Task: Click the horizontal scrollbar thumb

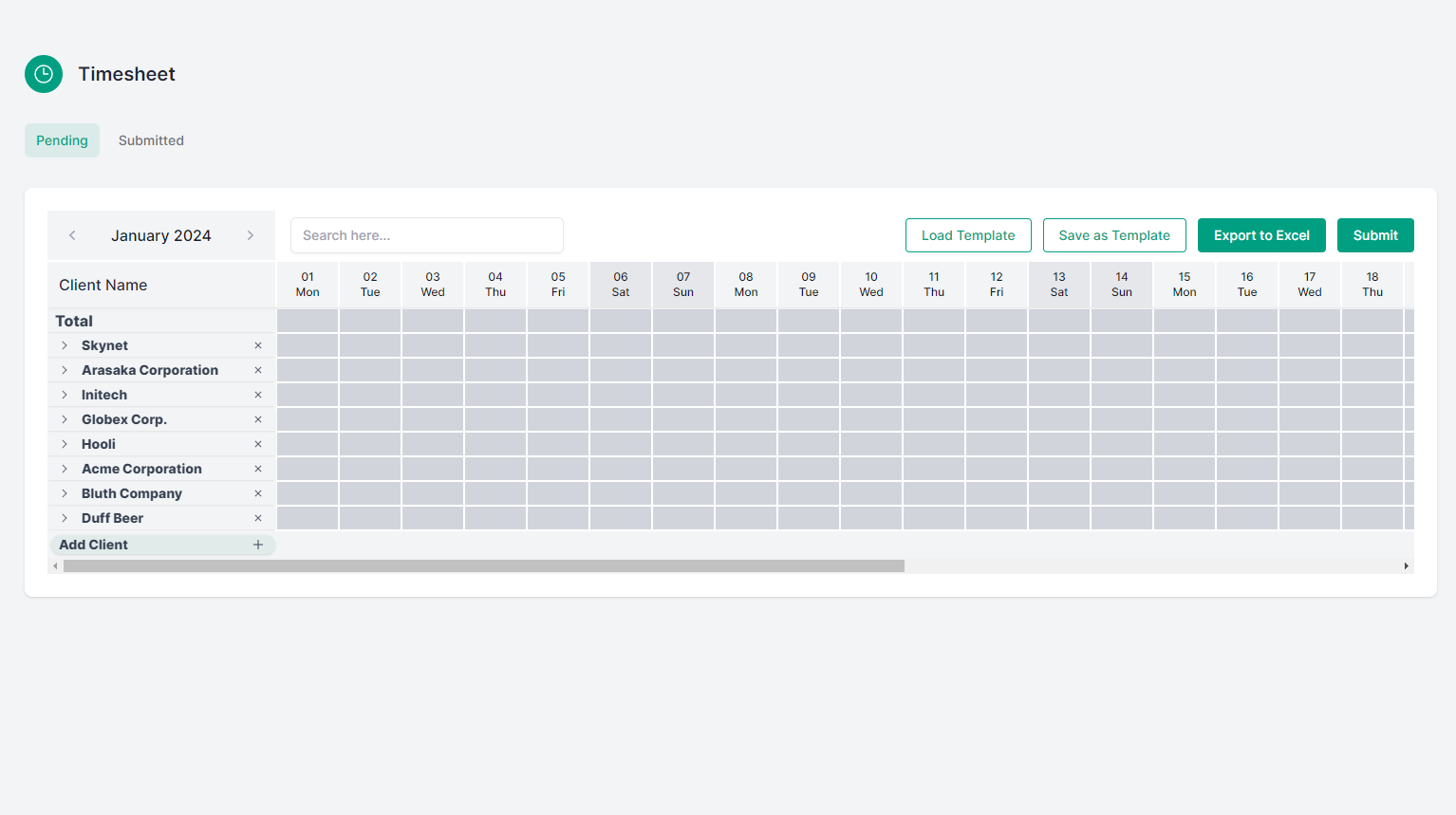Action: [484, 566]
